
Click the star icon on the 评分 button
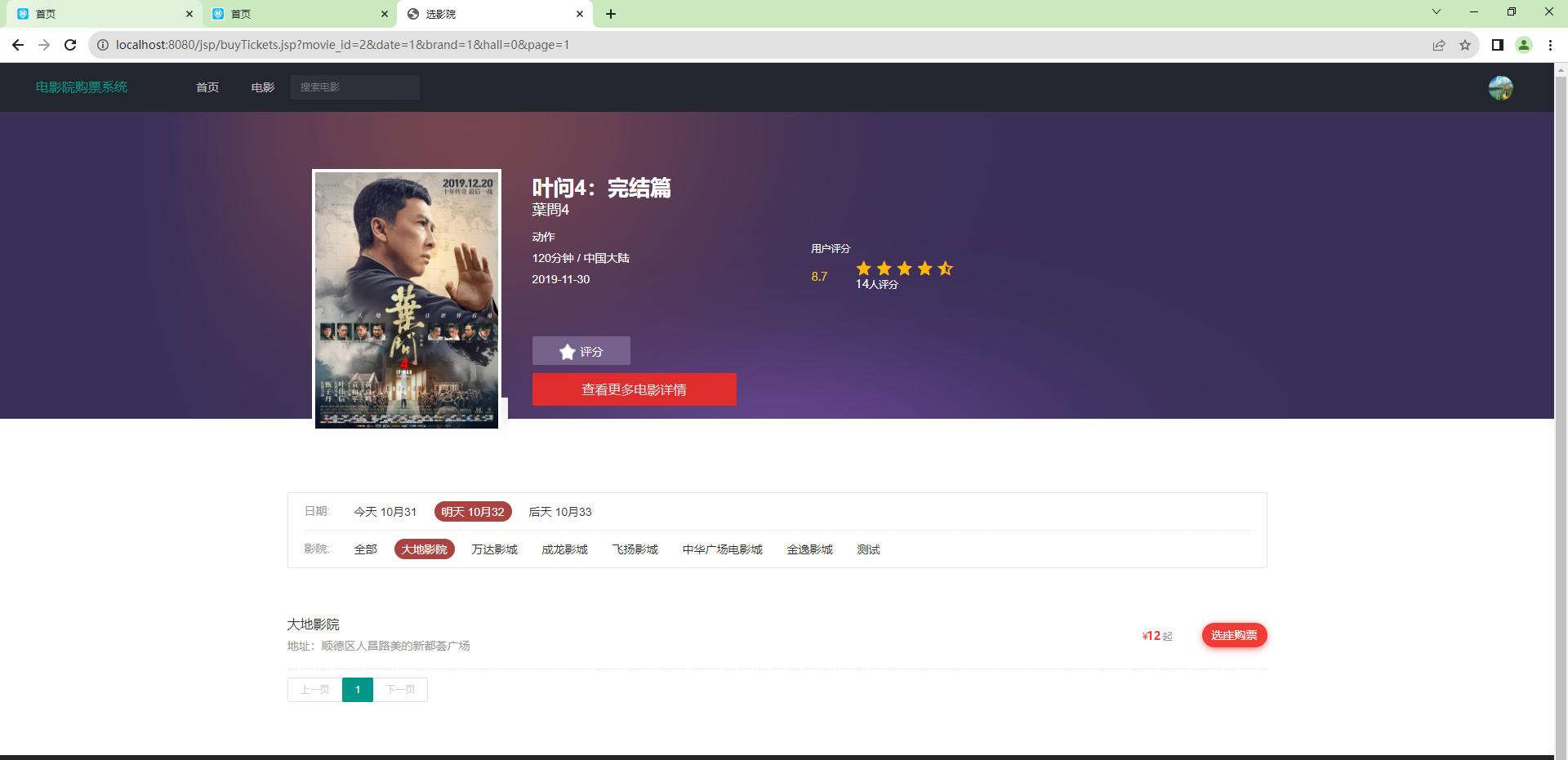(x=567, y=351)
